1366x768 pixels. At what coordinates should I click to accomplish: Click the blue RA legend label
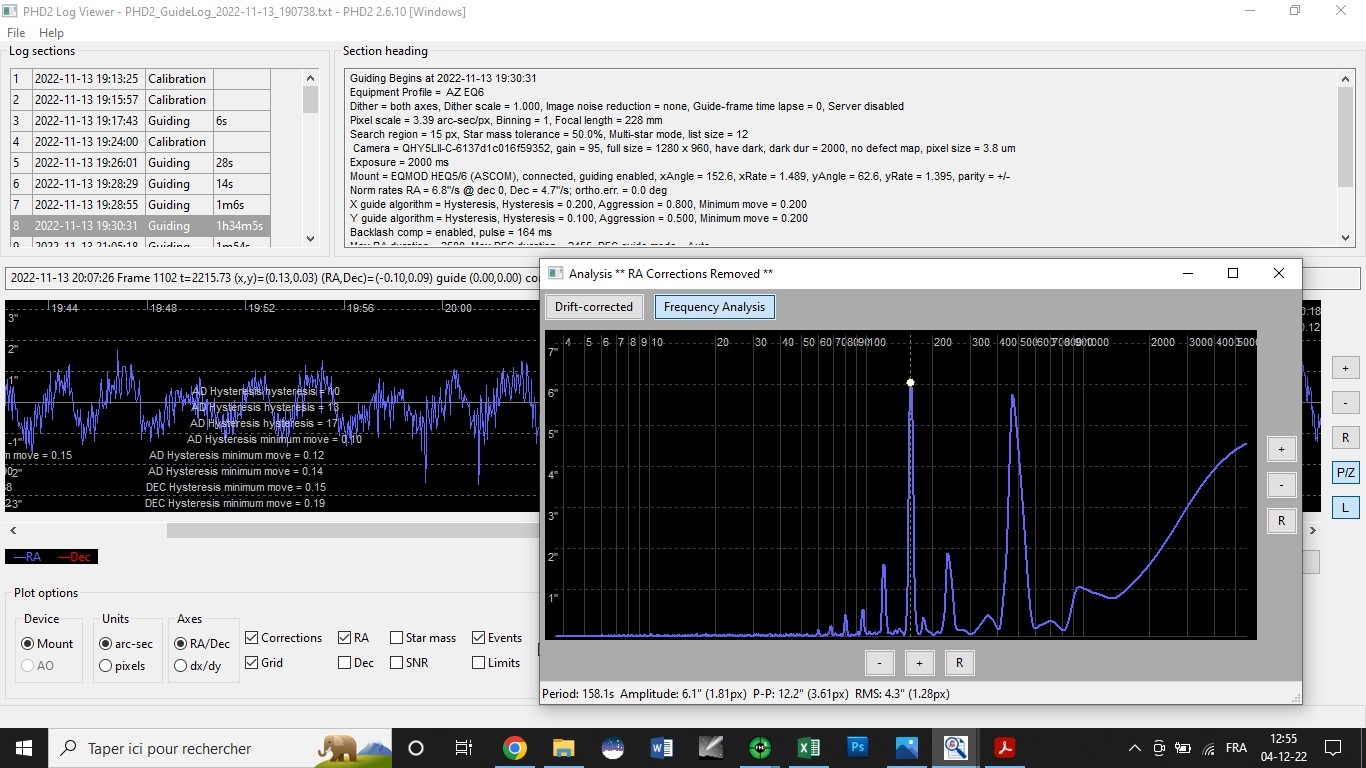(27, 557)
